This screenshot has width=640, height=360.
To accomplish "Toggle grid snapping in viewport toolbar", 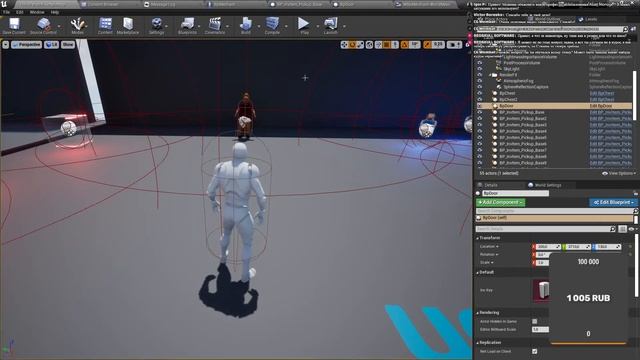I will (387, 44).
